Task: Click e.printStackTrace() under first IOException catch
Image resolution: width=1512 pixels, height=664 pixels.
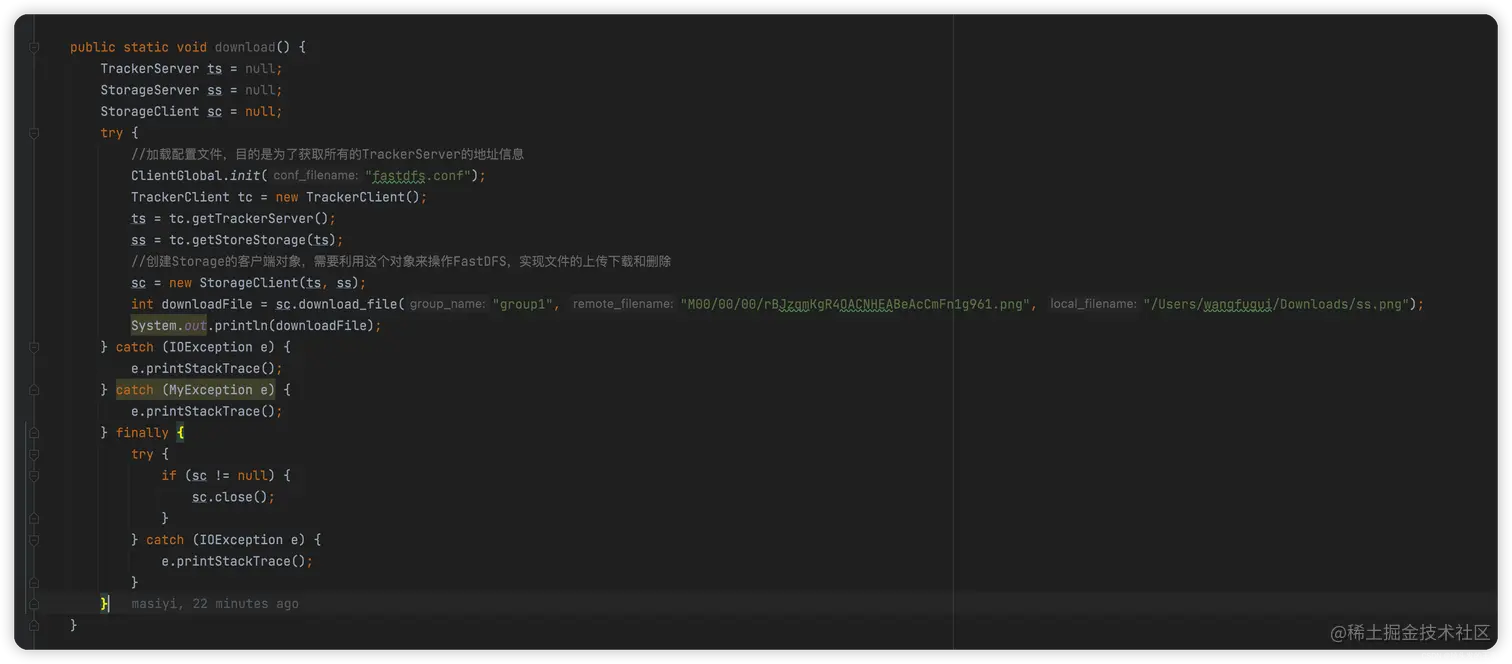Action: click(x=207, y=369)
